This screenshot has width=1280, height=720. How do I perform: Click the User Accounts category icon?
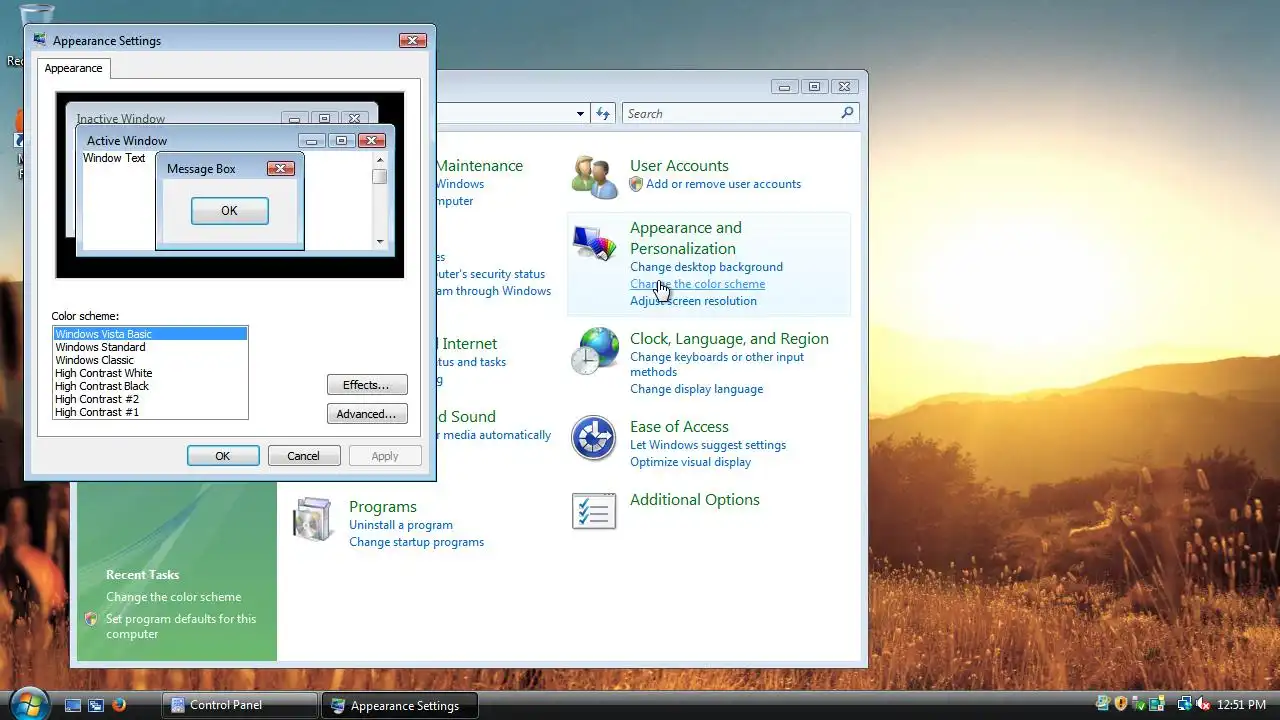[594, 177]
